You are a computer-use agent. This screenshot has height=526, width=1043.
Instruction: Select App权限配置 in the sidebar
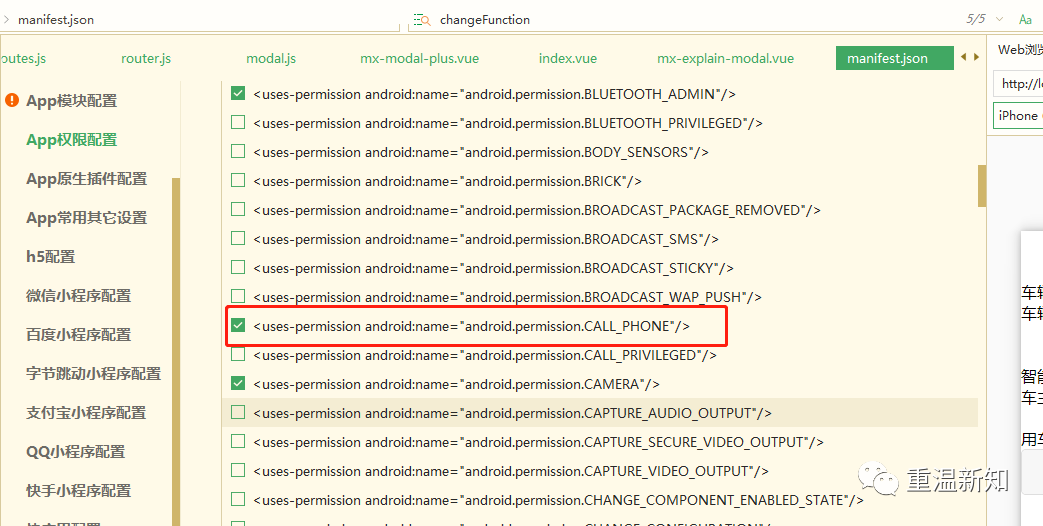(71, 140)
